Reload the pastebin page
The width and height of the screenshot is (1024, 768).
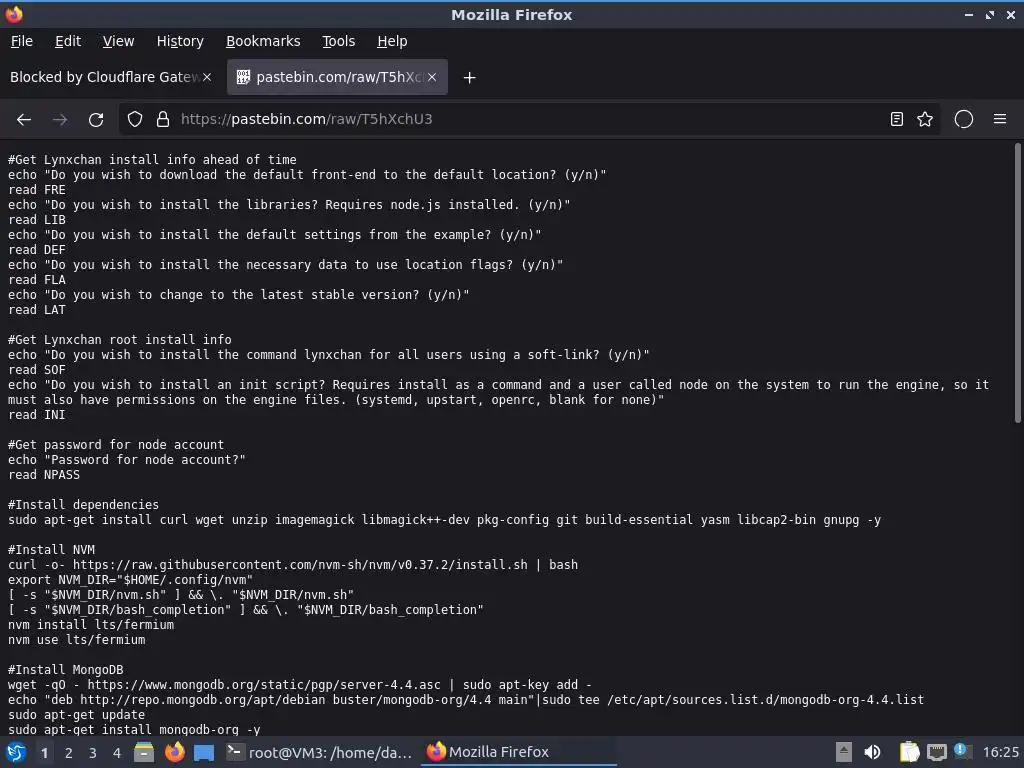96,120
